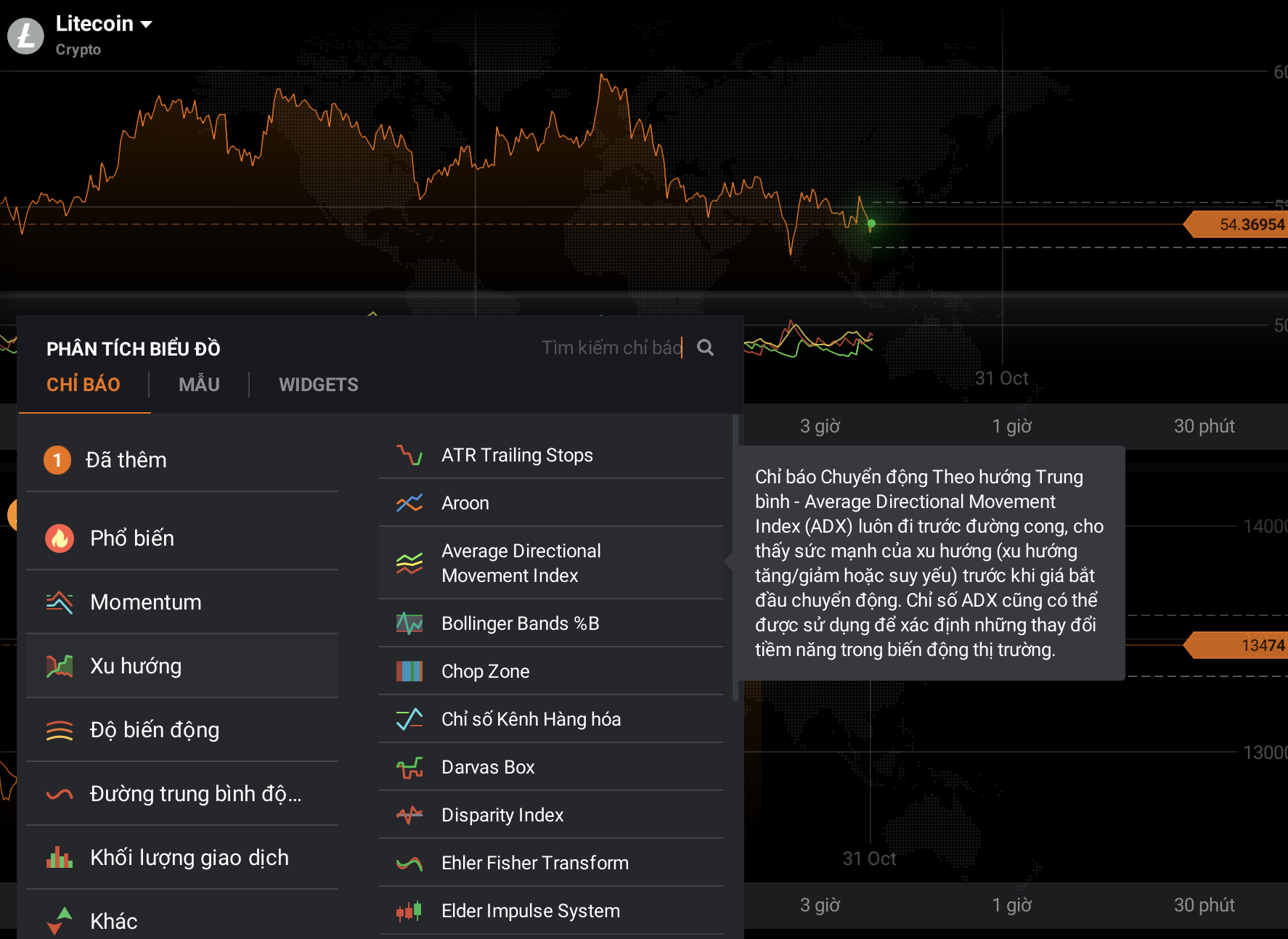Click the Litecoin logo icon
Image resolution: width=1288 pixels, height=939 pixels.
(x=26, y=36)
